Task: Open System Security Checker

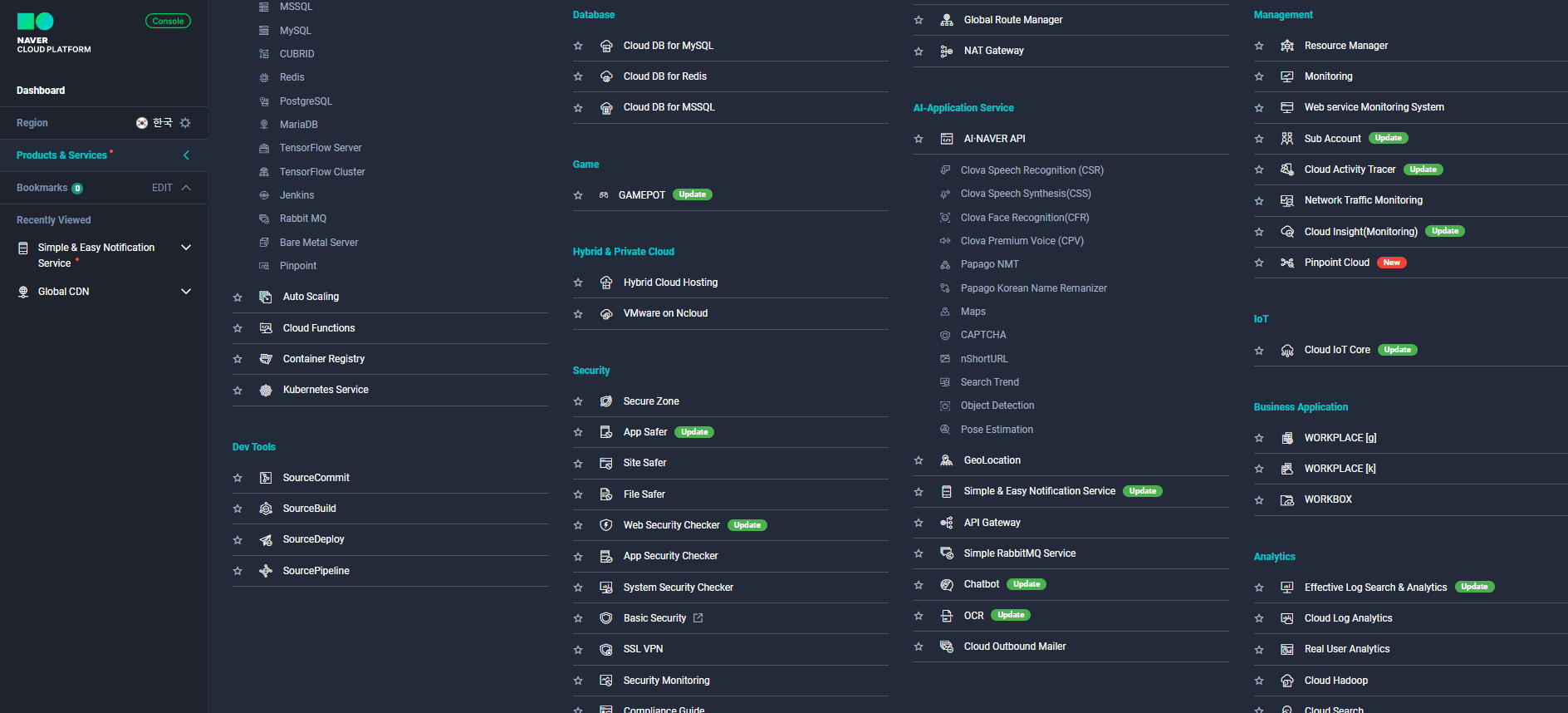Action: (679, 588)
